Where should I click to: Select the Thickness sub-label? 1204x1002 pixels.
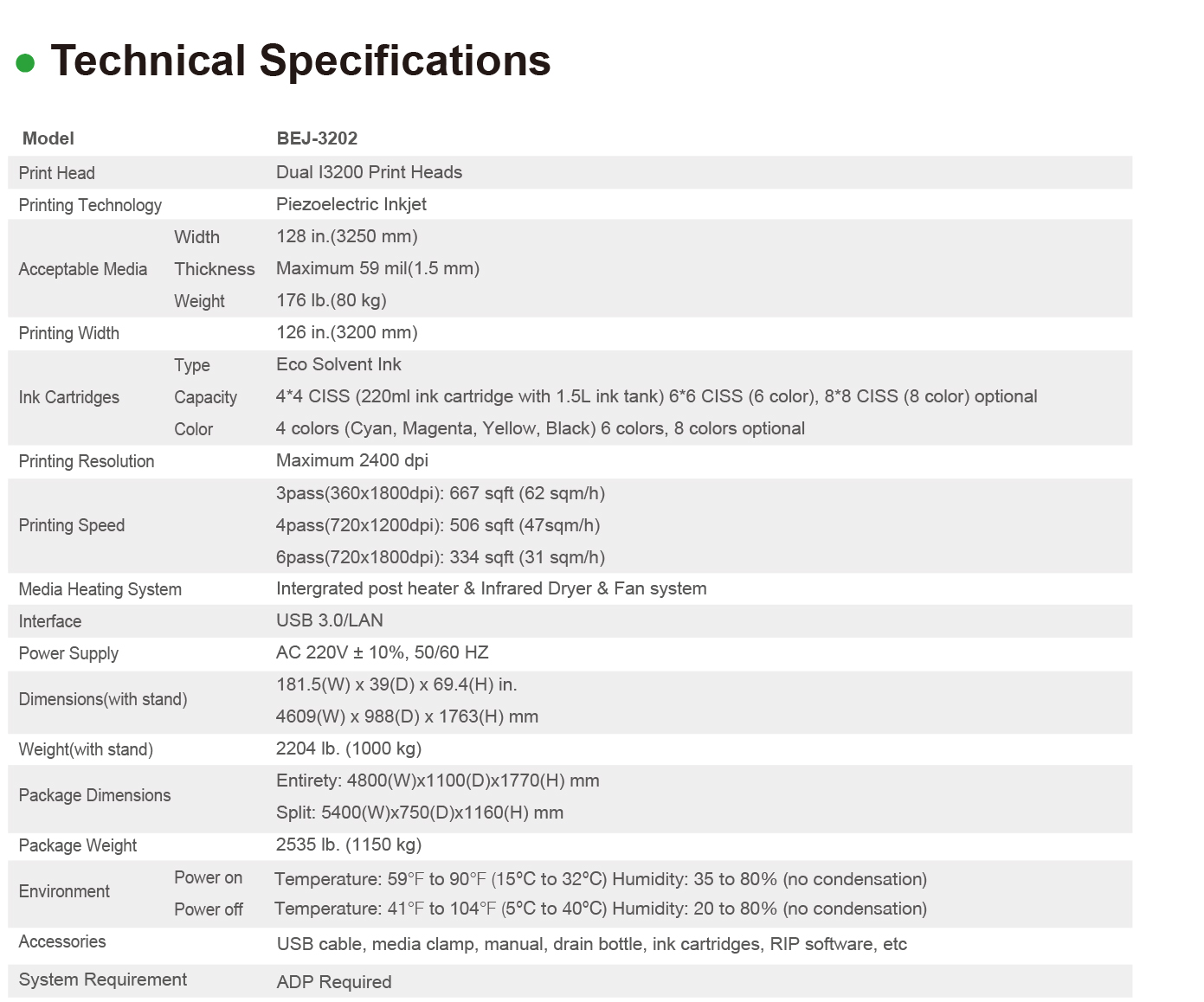pyautogui.click(x=214, y=269)
